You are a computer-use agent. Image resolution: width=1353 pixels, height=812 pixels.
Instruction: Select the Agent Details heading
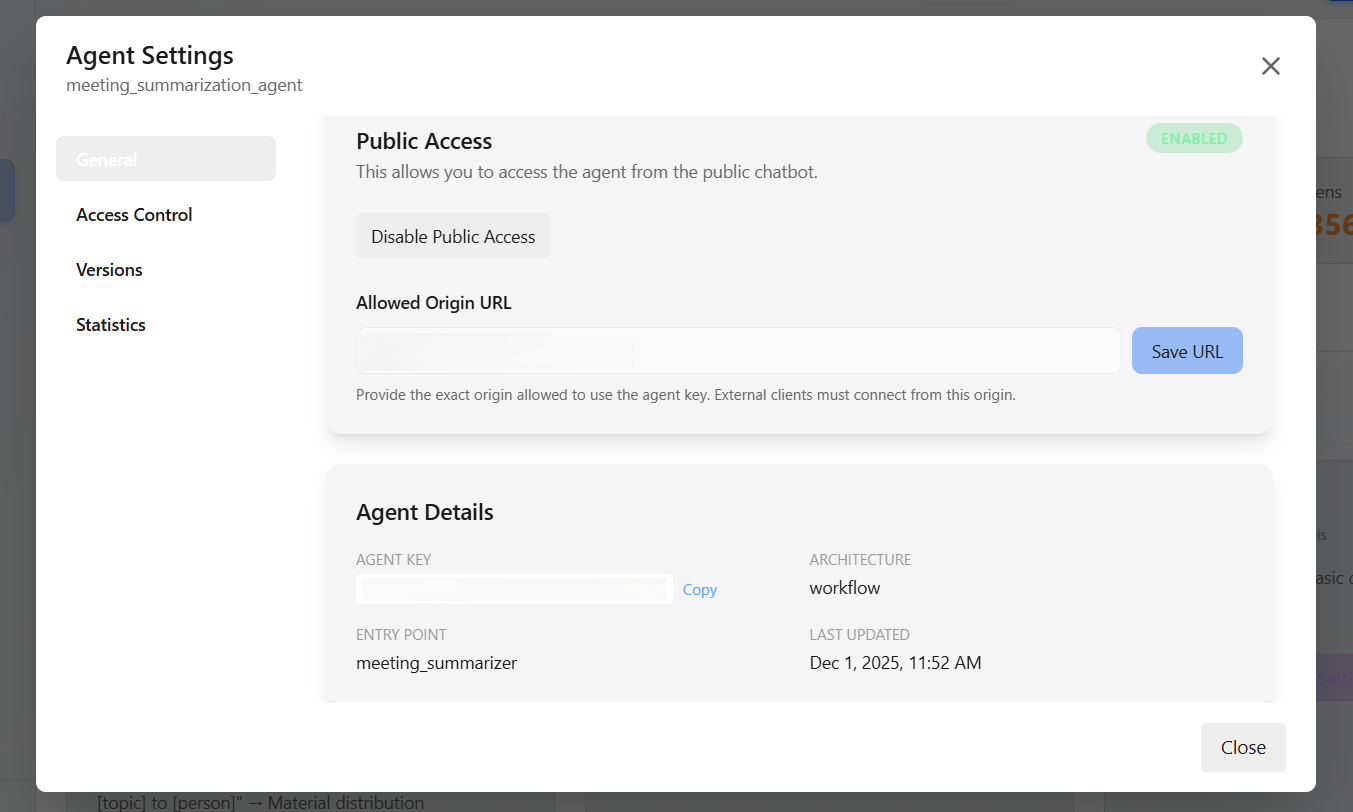pyautogui.click(x=424, y=511)
